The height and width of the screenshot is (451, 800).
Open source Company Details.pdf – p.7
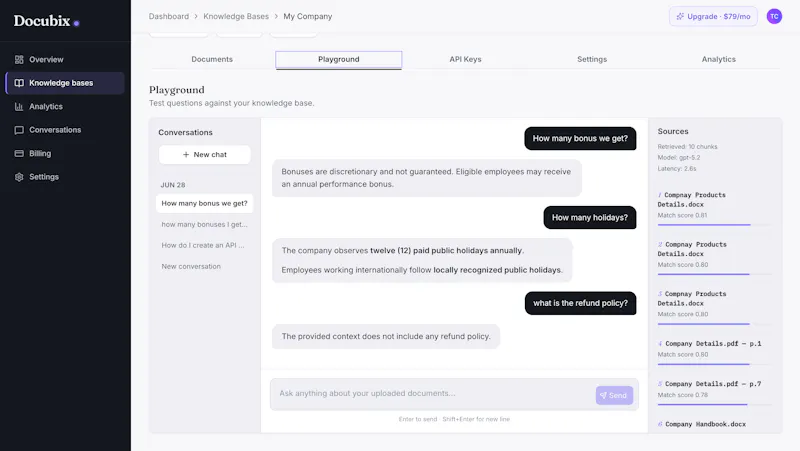click(709, 384)
